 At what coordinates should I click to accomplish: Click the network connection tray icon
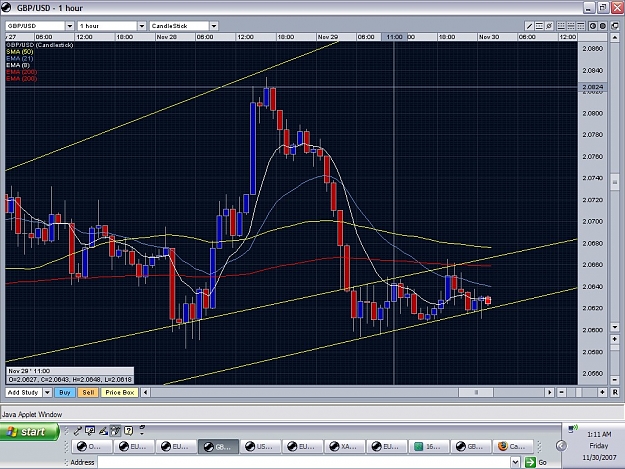573,429
